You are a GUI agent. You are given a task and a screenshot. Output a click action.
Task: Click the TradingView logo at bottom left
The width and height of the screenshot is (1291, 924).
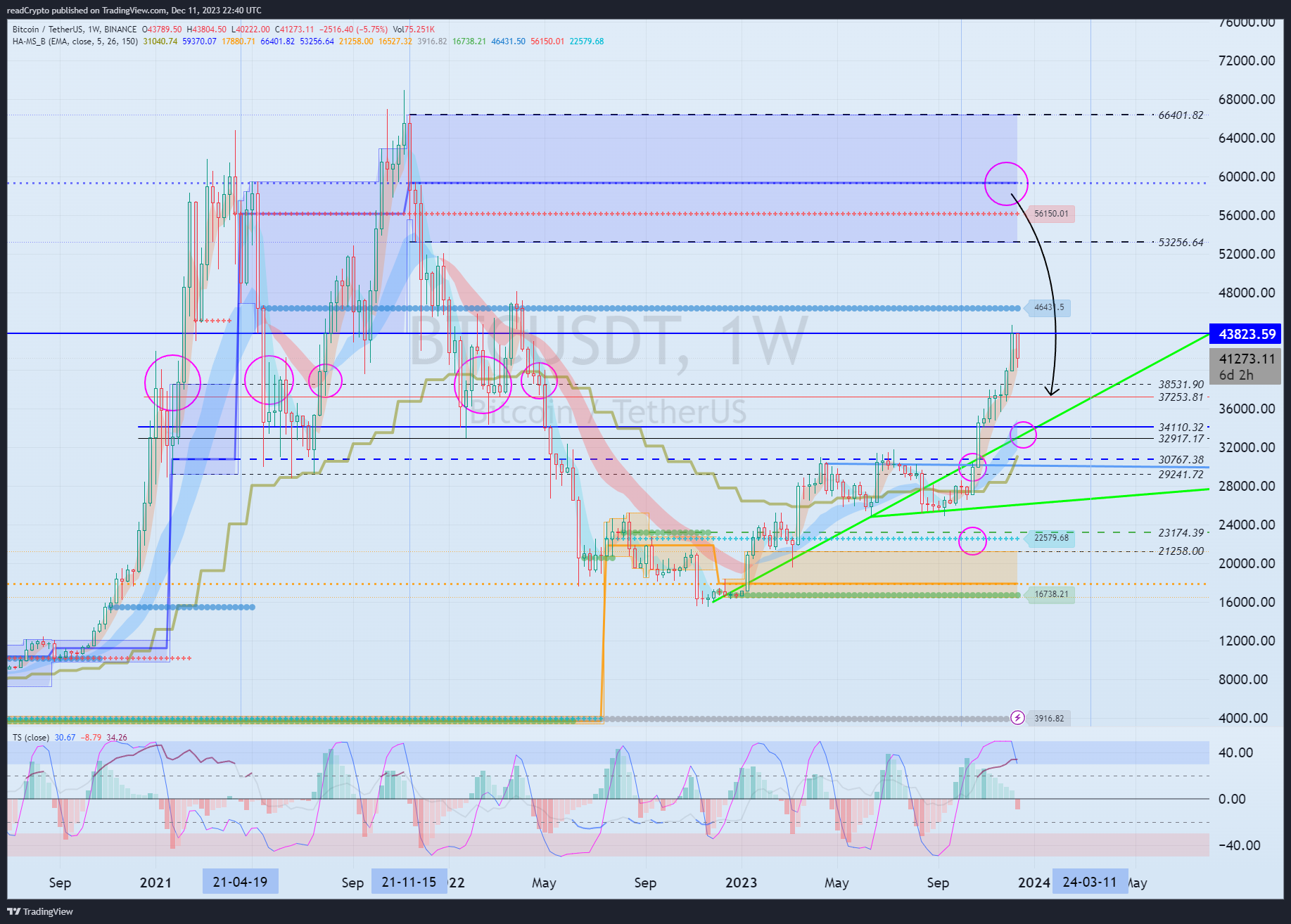[40, 911]
